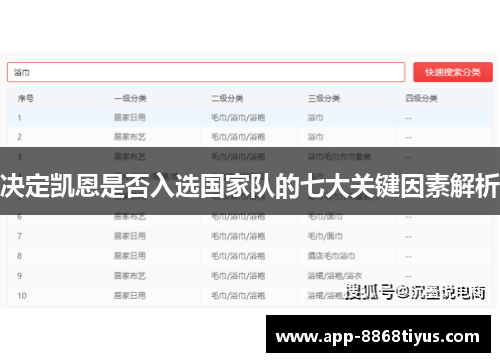The width and height of the screenshot is (500, 362).
Task: Click 酒店毛巾浴巾 in row 8
Action: [331, 256]
